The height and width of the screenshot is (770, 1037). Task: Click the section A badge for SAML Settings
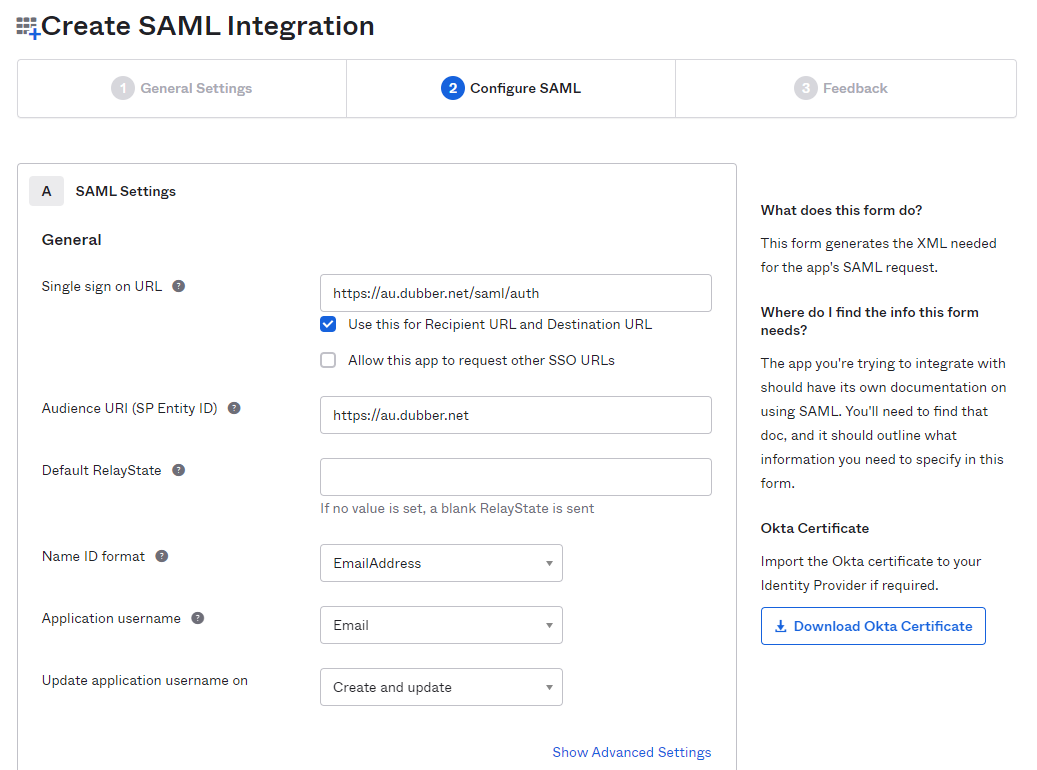click(x=46, y=191)
